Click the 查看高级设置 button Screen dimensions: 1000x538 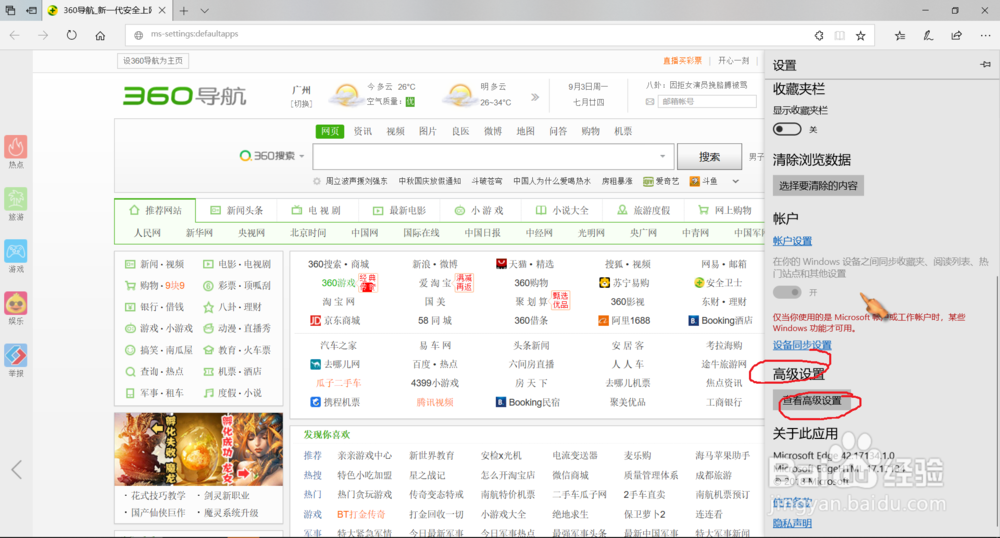(x=812, y=400)
